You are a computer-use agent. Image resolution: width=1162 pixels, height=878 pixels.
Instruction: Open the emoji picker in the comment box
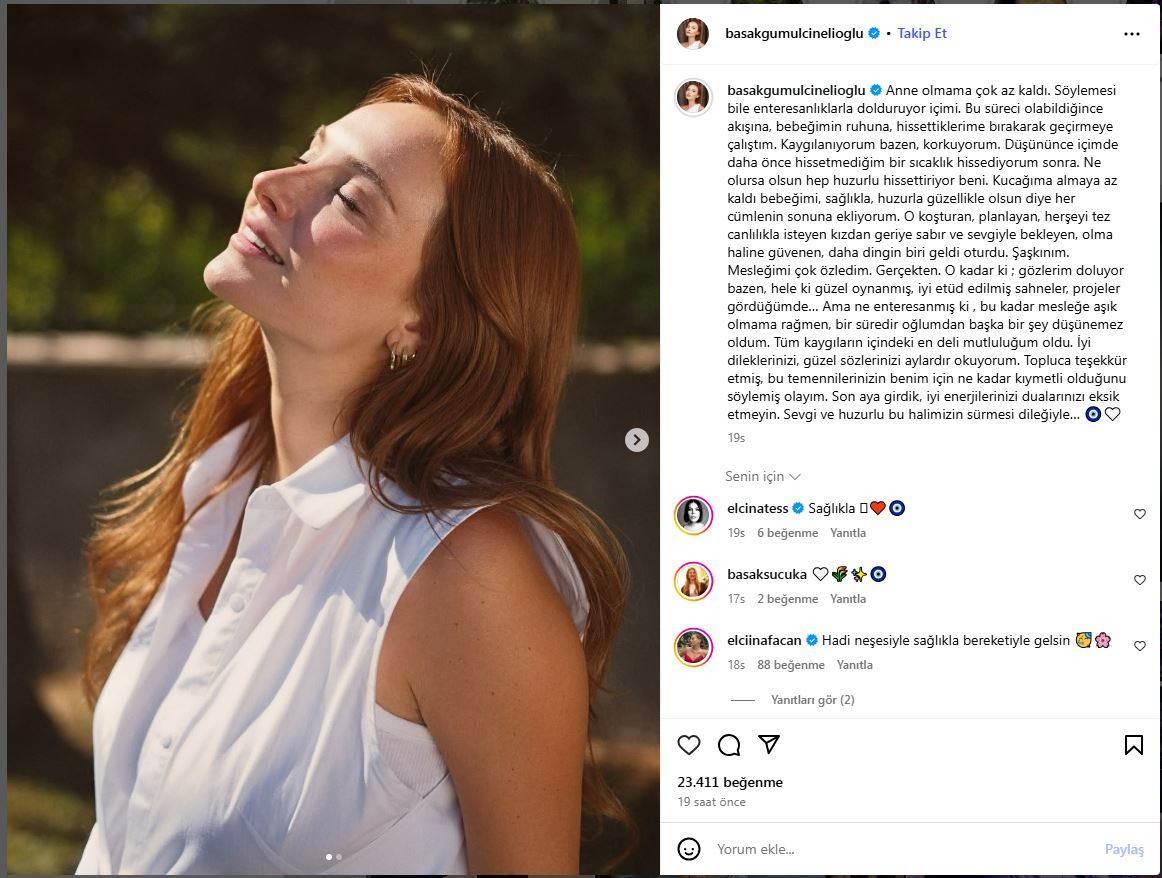pyautogui.click(x=689, y=849)
